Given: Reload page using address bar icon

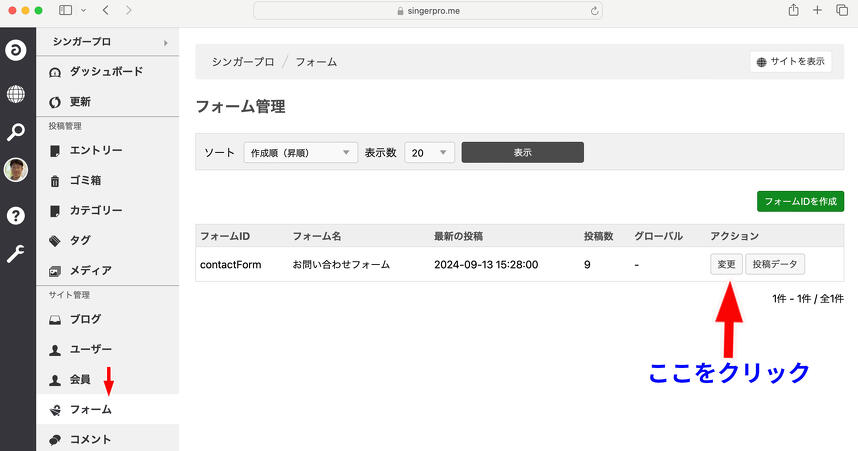Looking at the screenshot, I should tap(596, 10).
